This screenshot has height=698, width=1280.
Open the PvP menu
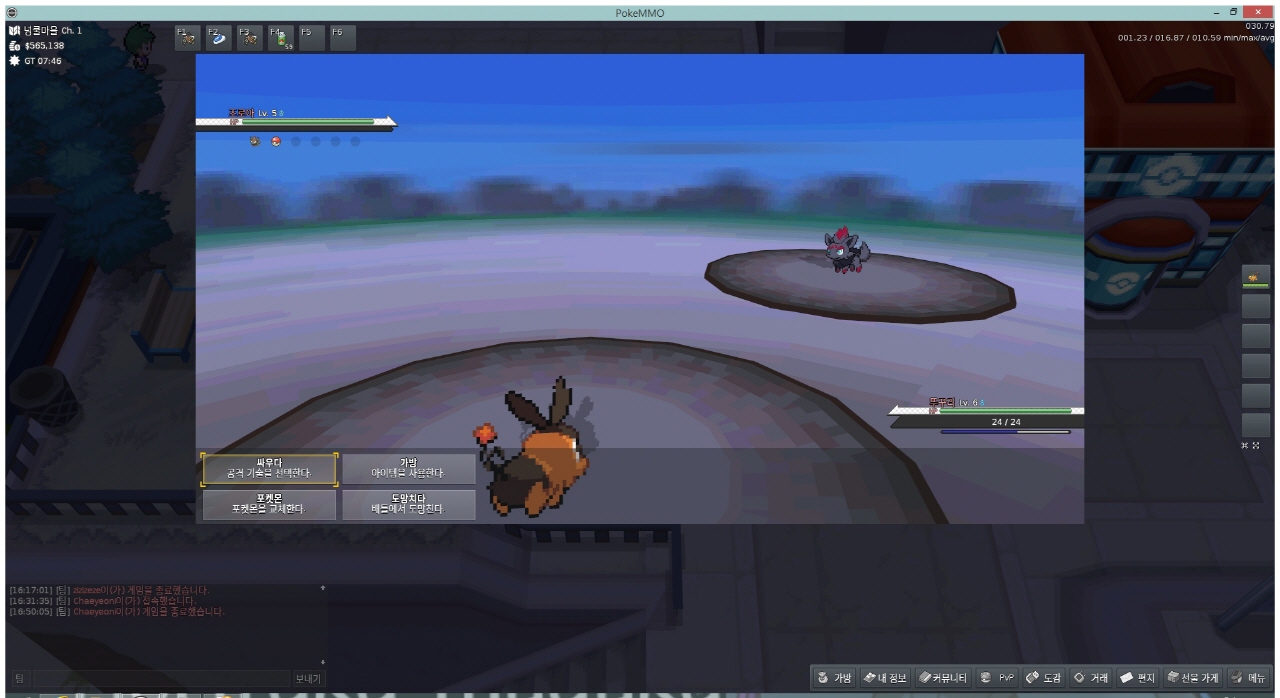(x=998, y=678)
